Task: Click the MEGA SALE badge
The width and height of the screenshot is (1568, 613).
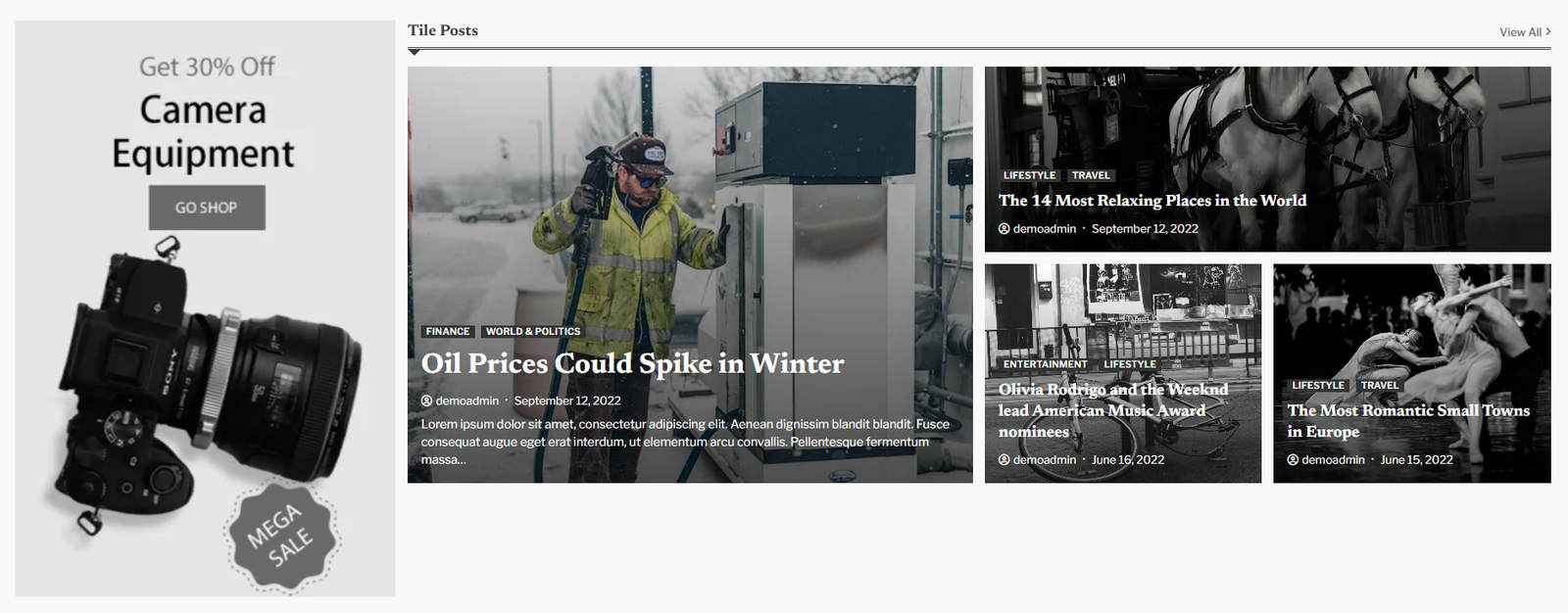Action: coord(282,537)
